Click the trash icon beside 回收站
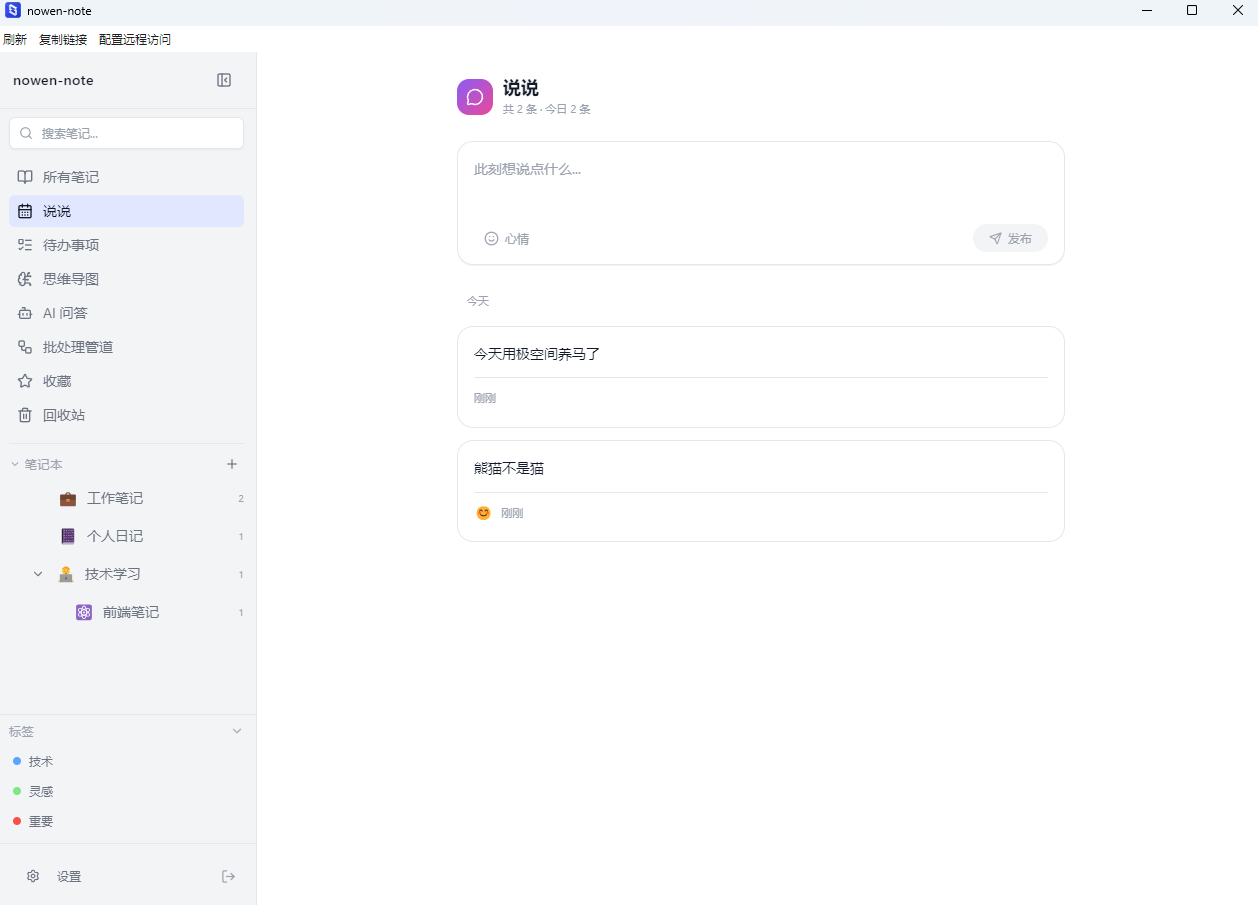The width and height of the screenshot is (1258, 905). click(25, 415)
